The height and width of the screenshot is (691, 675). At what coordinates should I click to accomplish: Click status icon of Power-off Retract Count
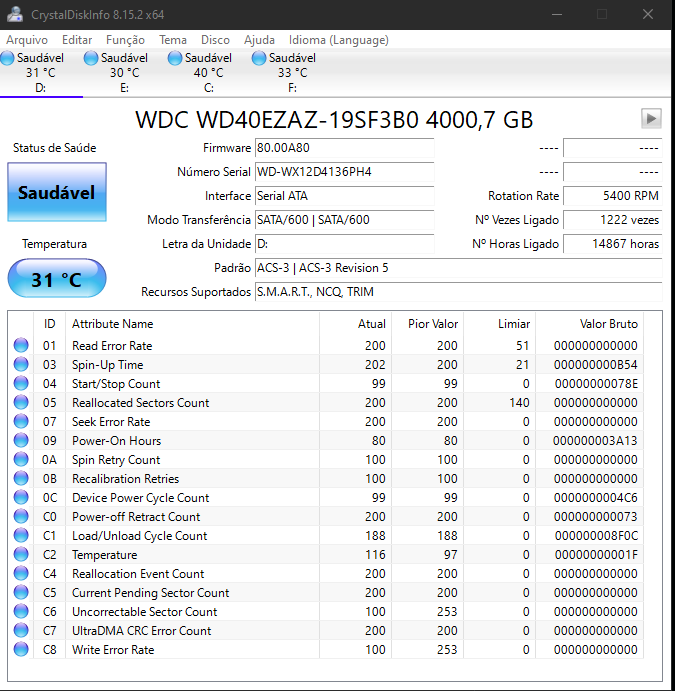[21, 516]
